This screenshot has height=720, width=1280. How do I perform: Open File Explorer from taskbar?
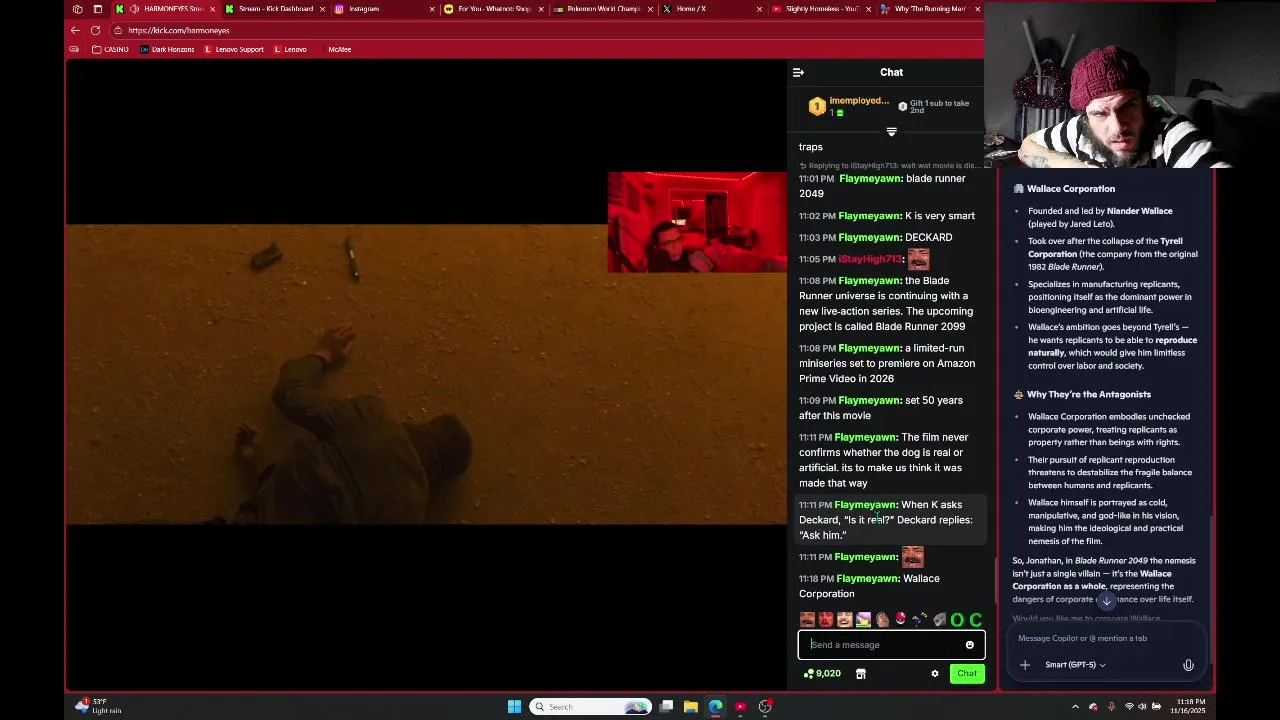pos(690,707)
